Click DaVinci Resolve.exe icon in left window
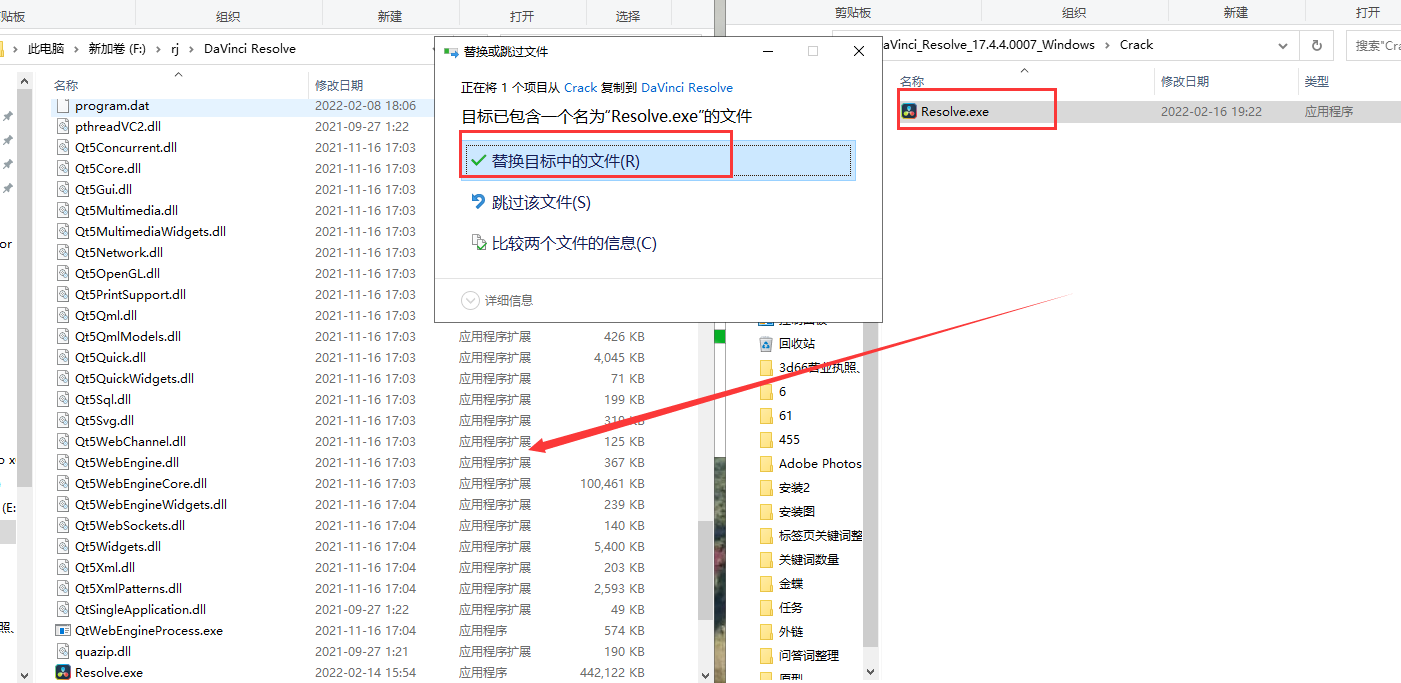 63,673
